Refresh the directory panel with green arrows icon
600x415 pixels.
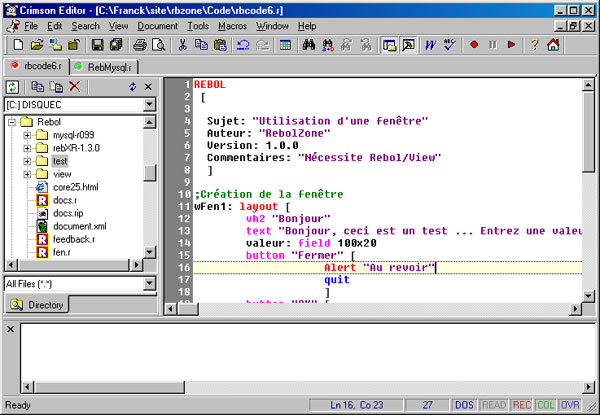tap(12, 87)
